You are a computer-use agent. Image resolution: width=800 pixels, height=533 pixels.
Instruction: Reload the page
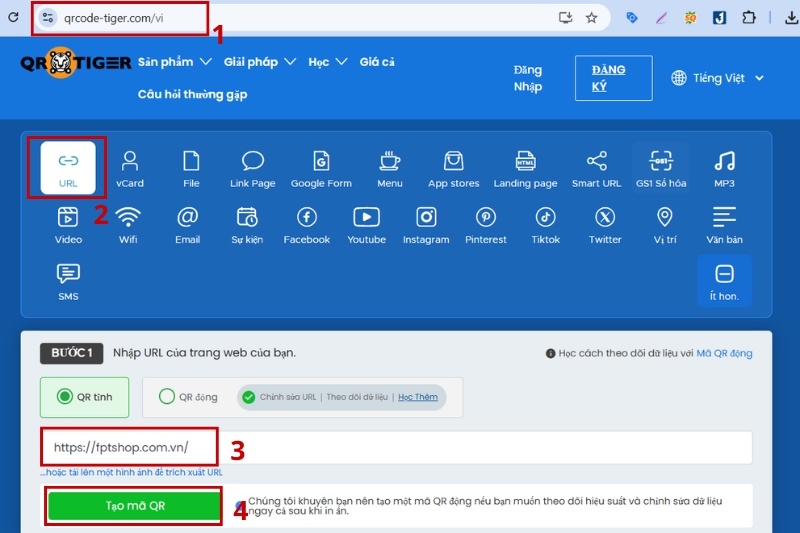(13, 17)
